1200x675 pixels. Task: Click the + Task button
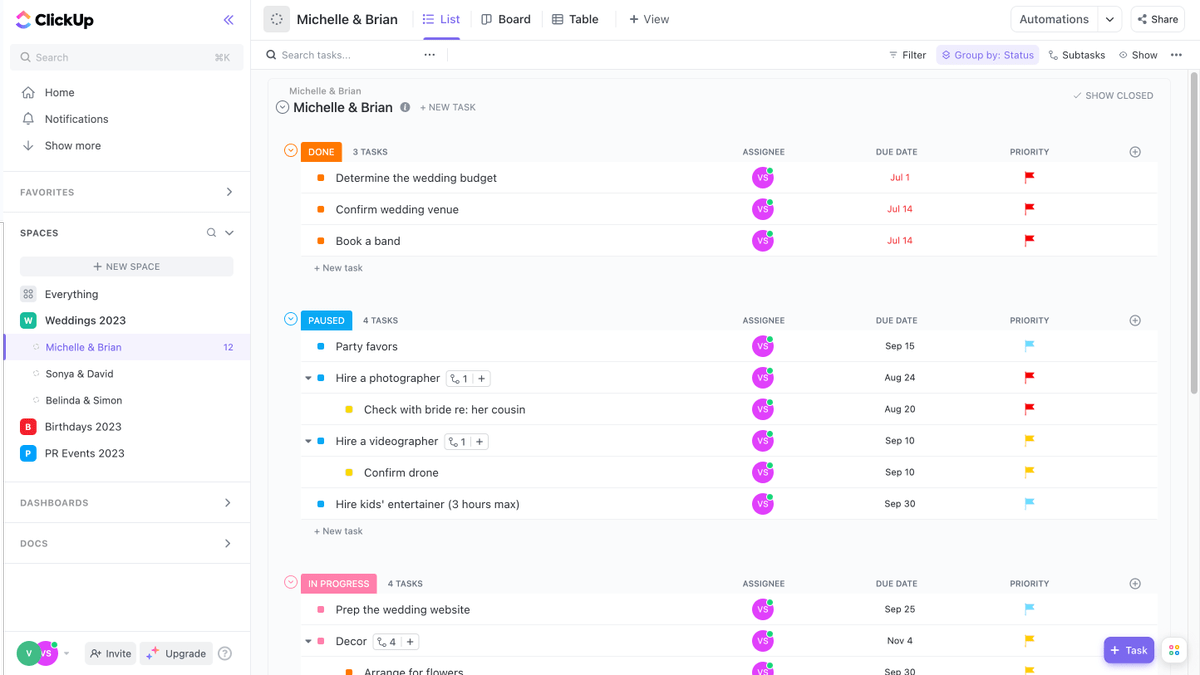(x=1129, y=650)
